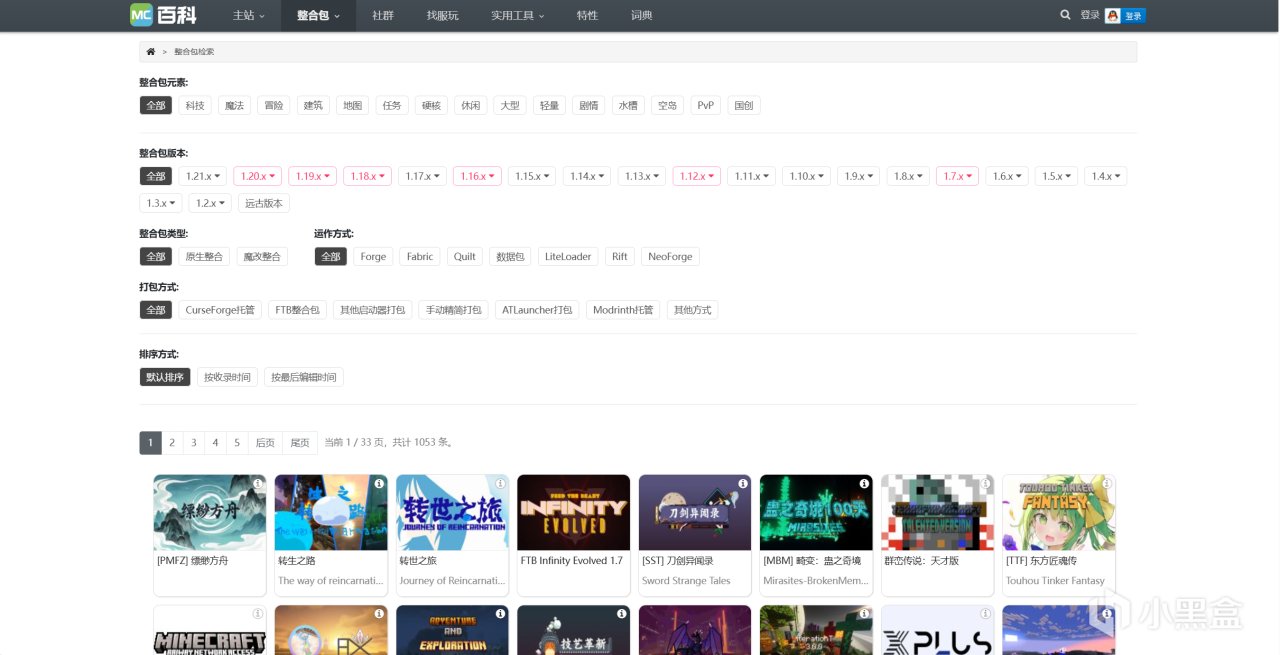Select 数据包 as run method
The image size is (1280, 655).
coord(510,257)
